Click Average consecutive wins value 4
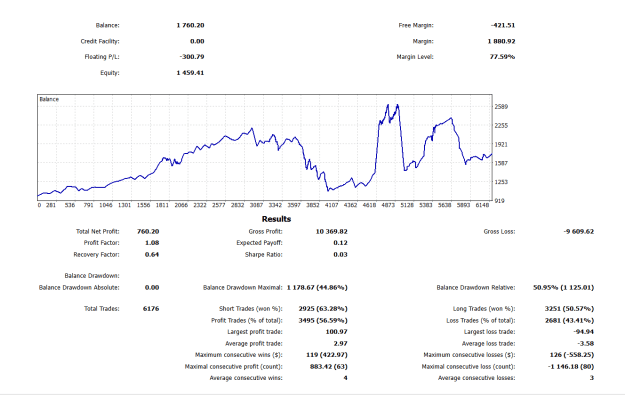Viewport: 625px width, 395px height. click(346, 378)
